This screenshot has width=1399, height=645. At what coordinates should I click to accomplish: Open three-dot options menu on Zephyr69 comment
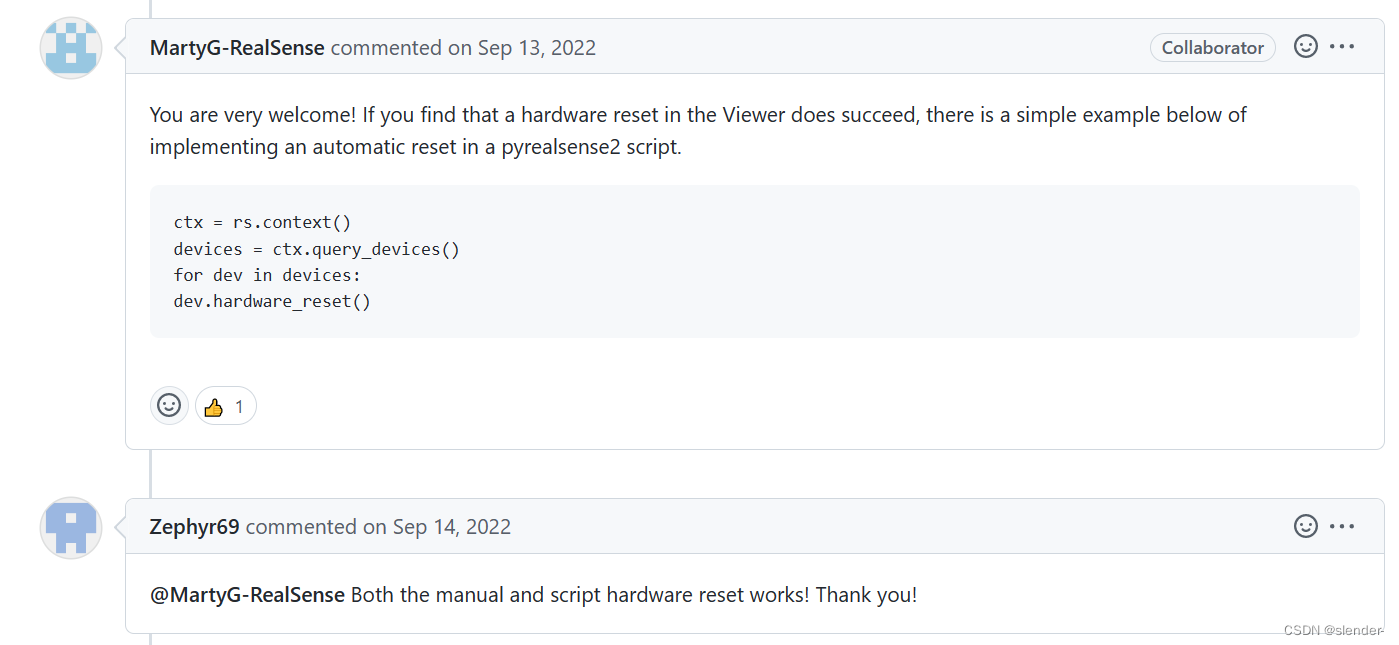point(1342,526)
